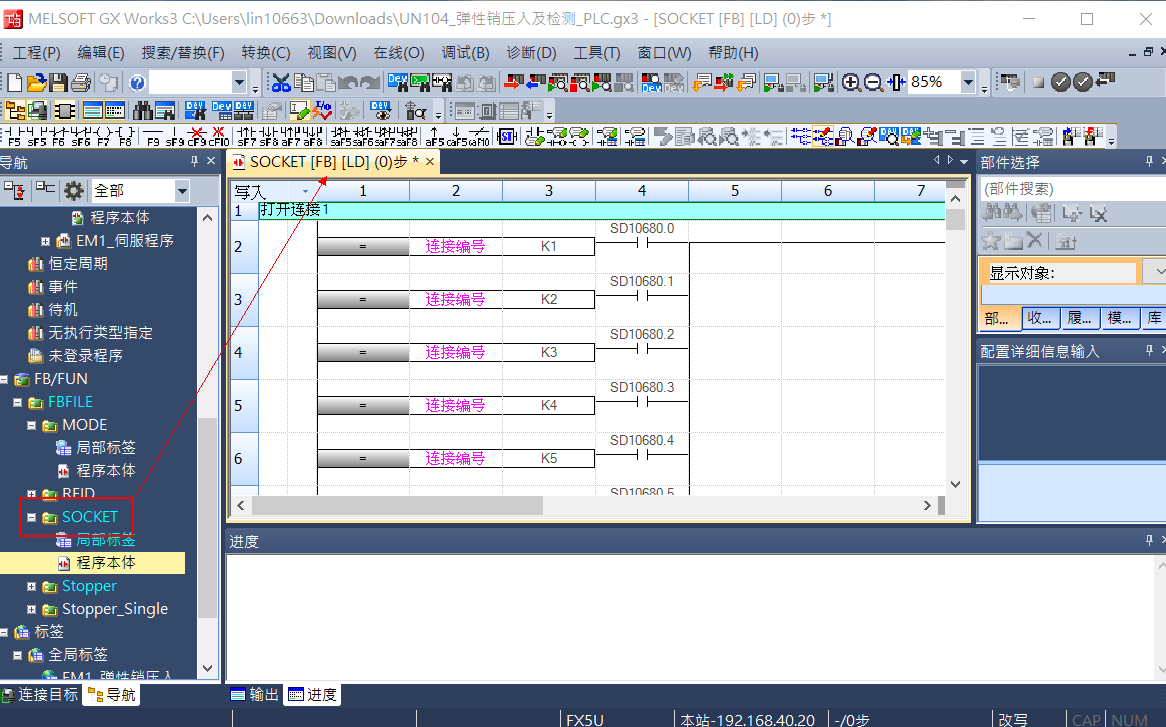Click the Print icon in toolbar
The height and width of the screenshot is (727, 1166).
coord(81,83)
